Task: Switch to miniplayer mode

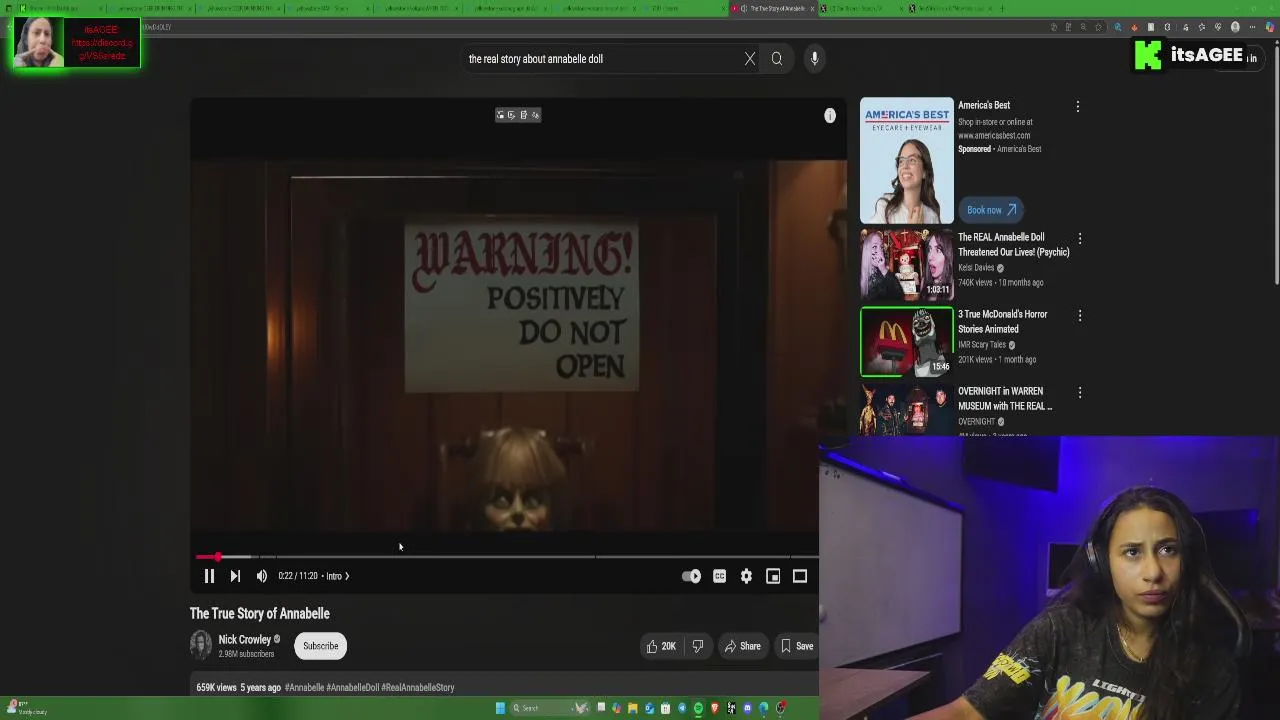Action: tap(773, 576)
